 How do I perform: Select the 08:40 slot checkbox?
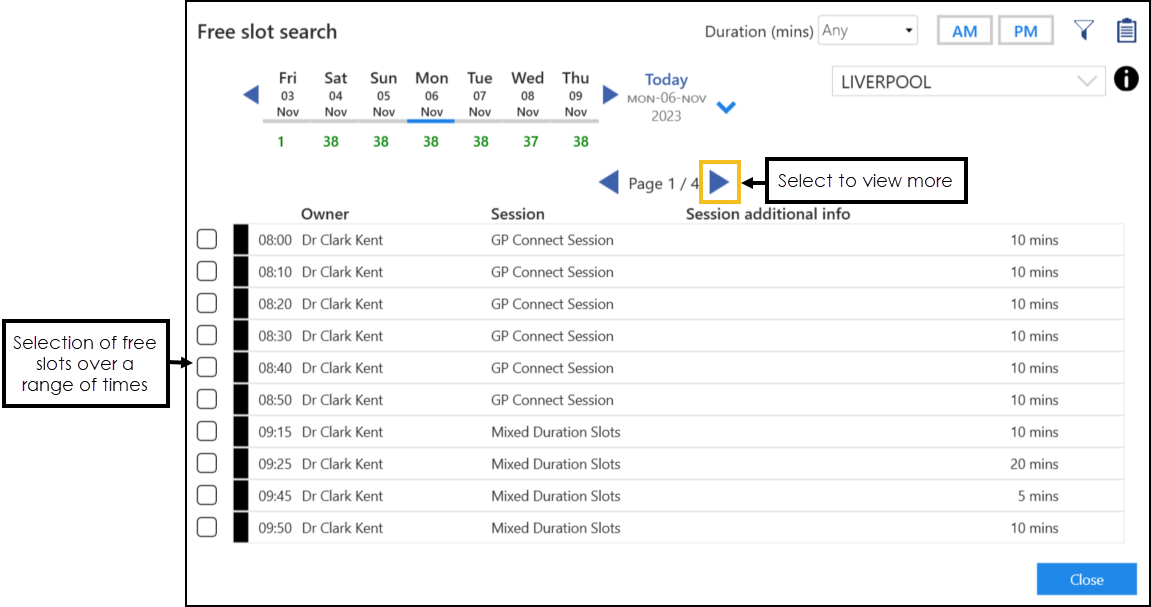click(207, 368)
